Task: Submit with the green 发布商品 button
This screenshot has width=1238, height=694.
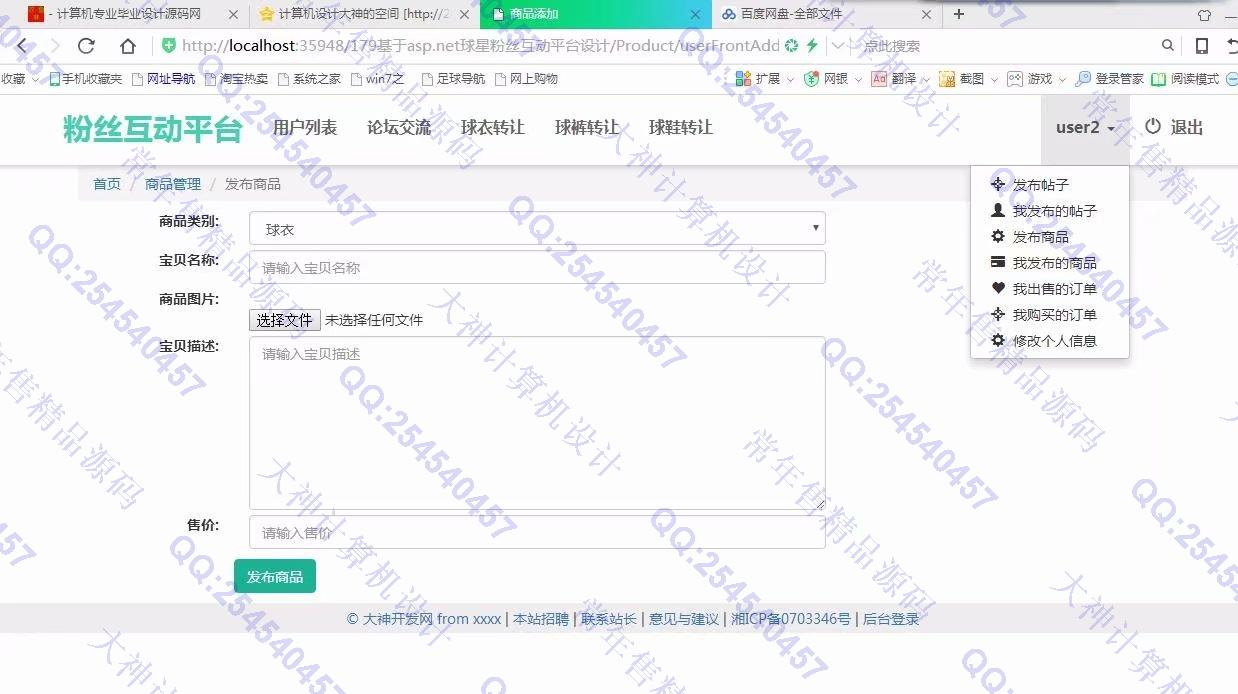Action: coord(275,576)
